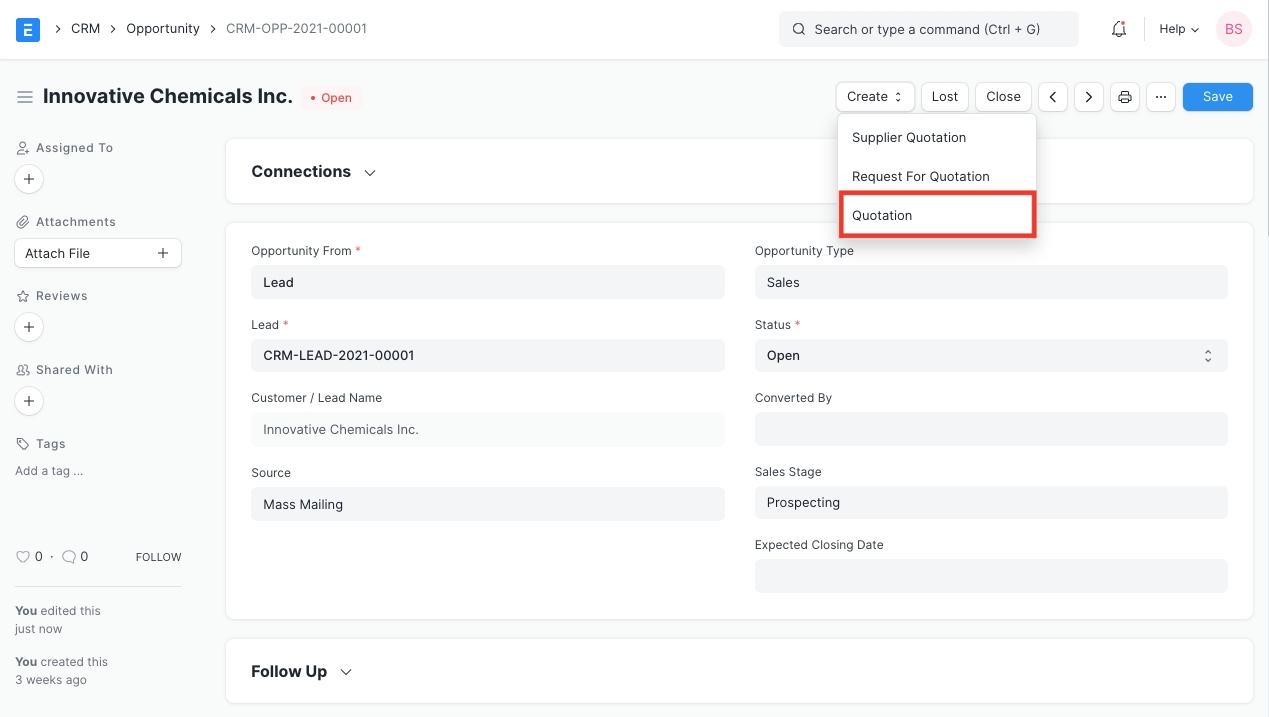Open the Help dropdown menu

click(1178, 29)
